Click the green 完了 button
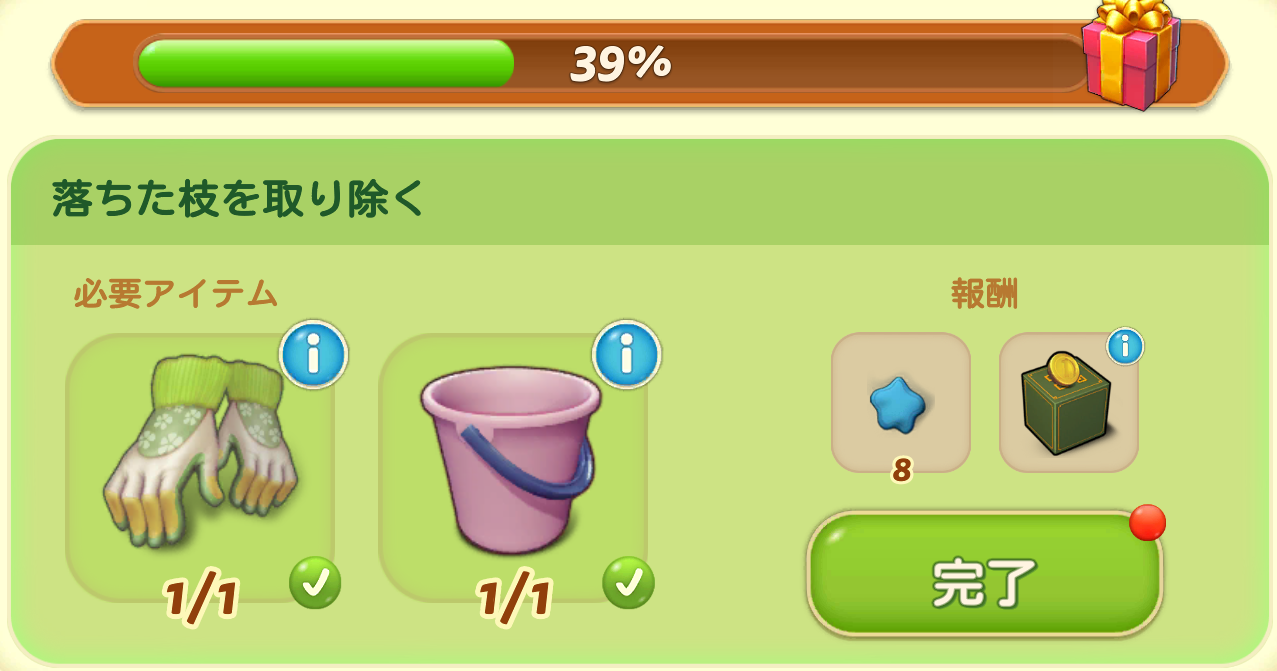1277x671 pixels. (985, 574)
